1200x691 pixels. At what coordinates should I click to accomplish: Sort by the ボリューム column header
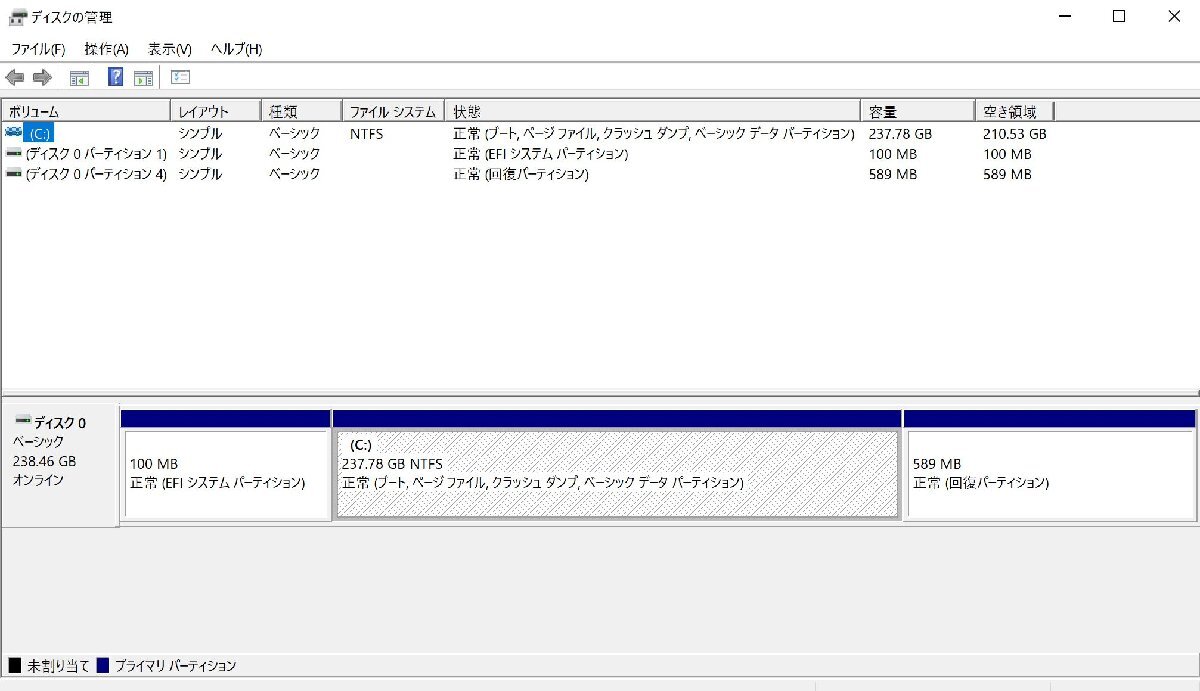[x=86, y=111]
